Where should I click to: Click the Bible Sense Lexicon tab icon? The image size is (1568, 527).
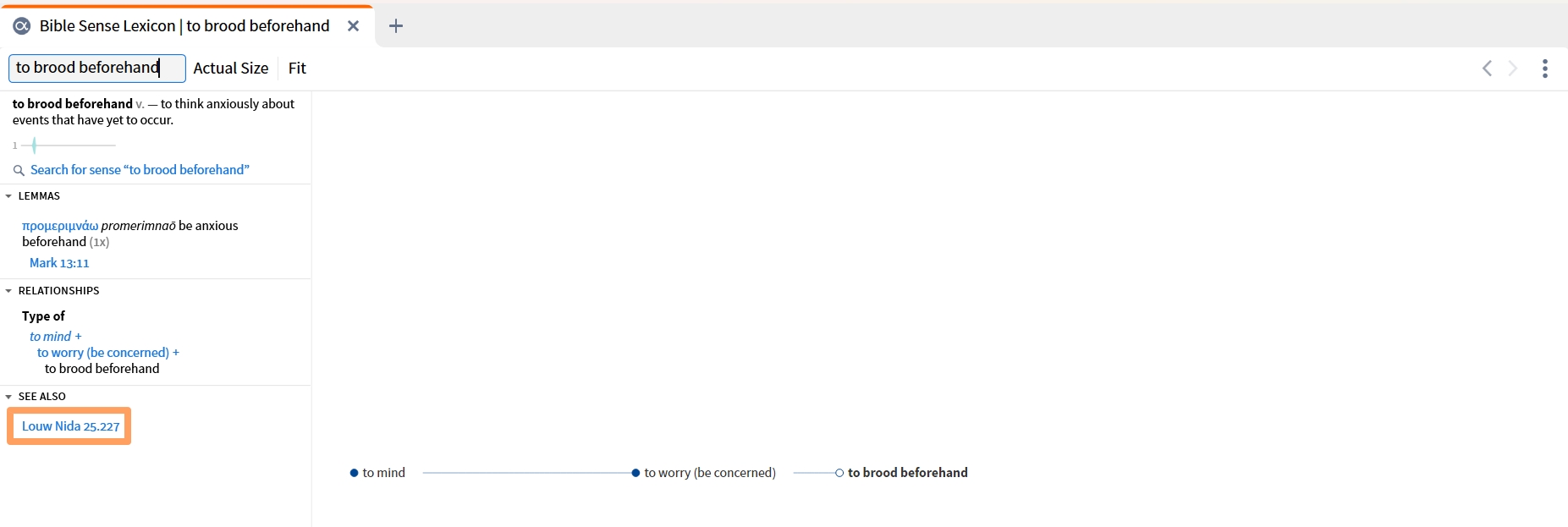[22, 26]
